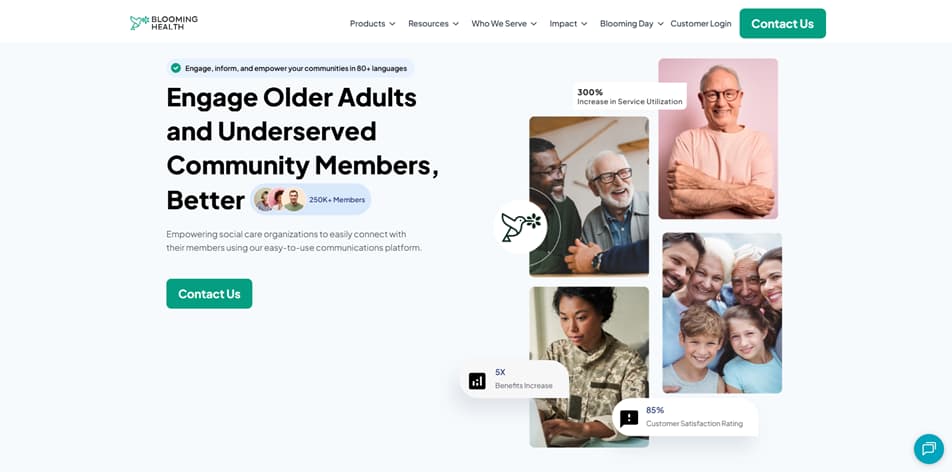Click the hero Contact Us button
Screen dimensions: 952x472
[x=209, y=294]
